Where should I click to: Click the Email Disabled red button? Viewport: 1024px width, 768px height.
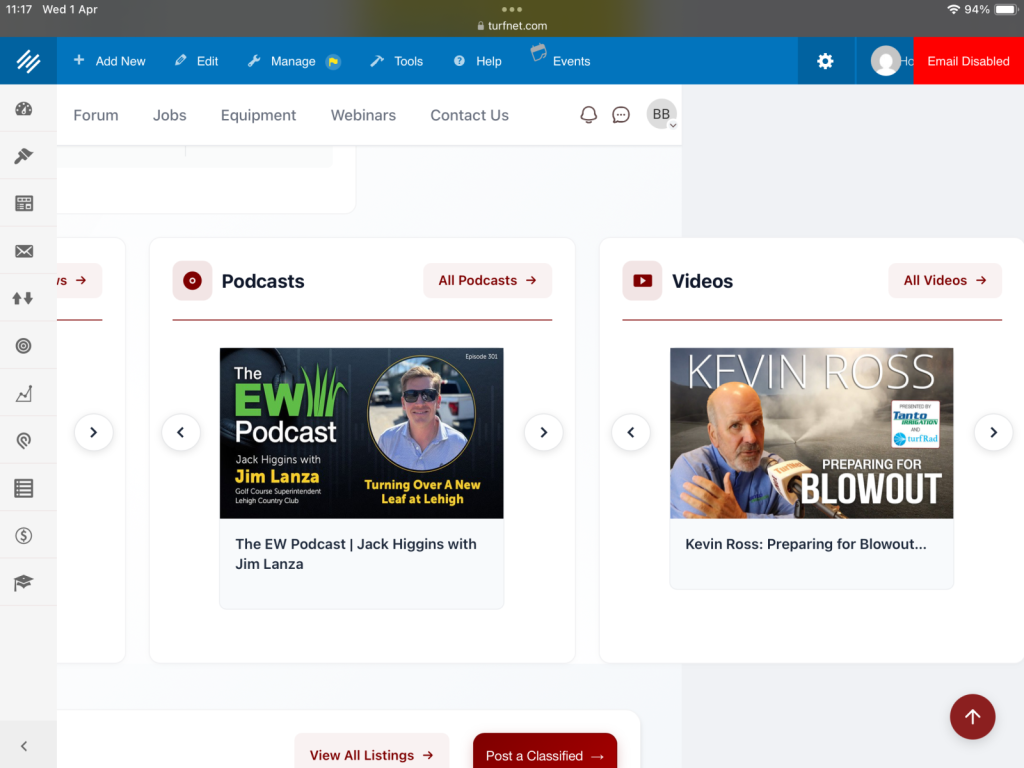coord(968,61)
